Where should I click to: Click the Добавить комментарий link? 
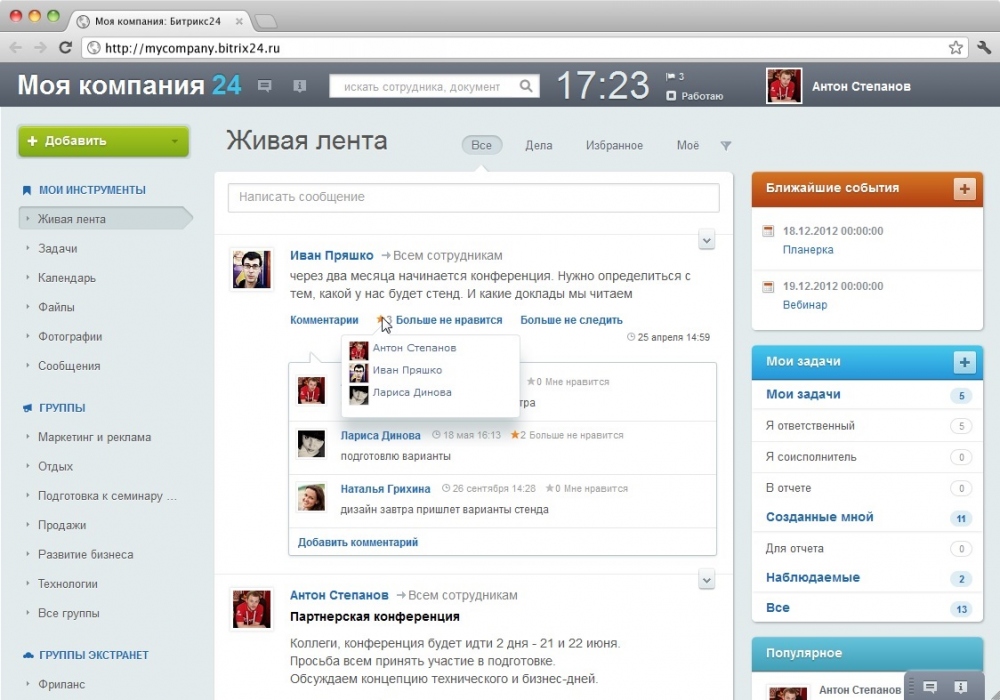coord(358,542)
